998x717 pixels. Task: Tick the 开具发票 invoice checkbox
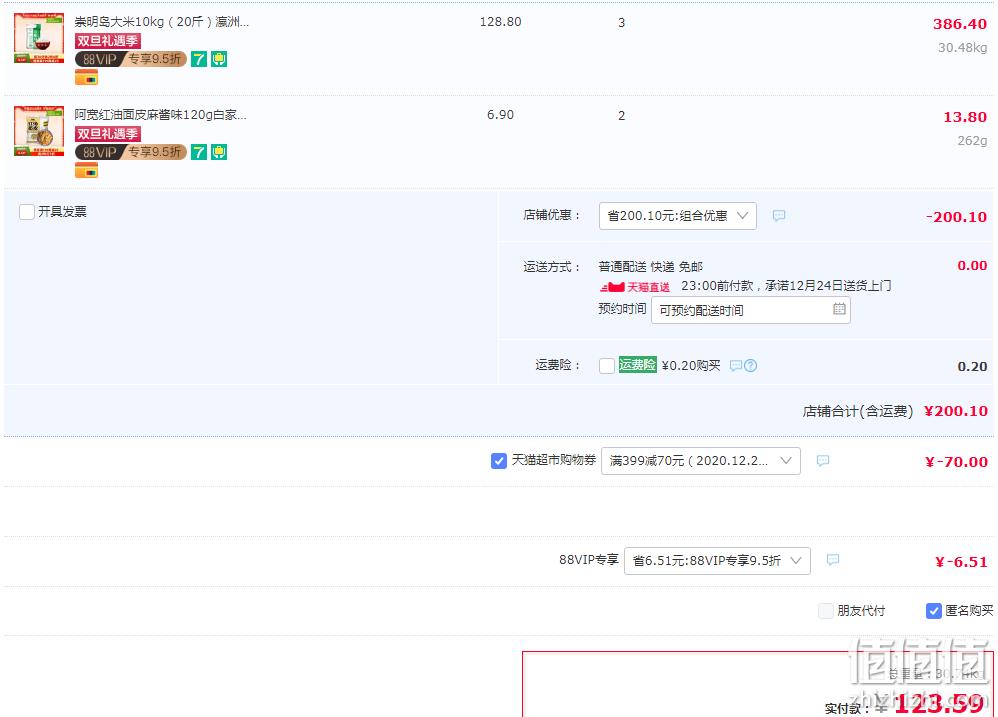click(27, 212)
